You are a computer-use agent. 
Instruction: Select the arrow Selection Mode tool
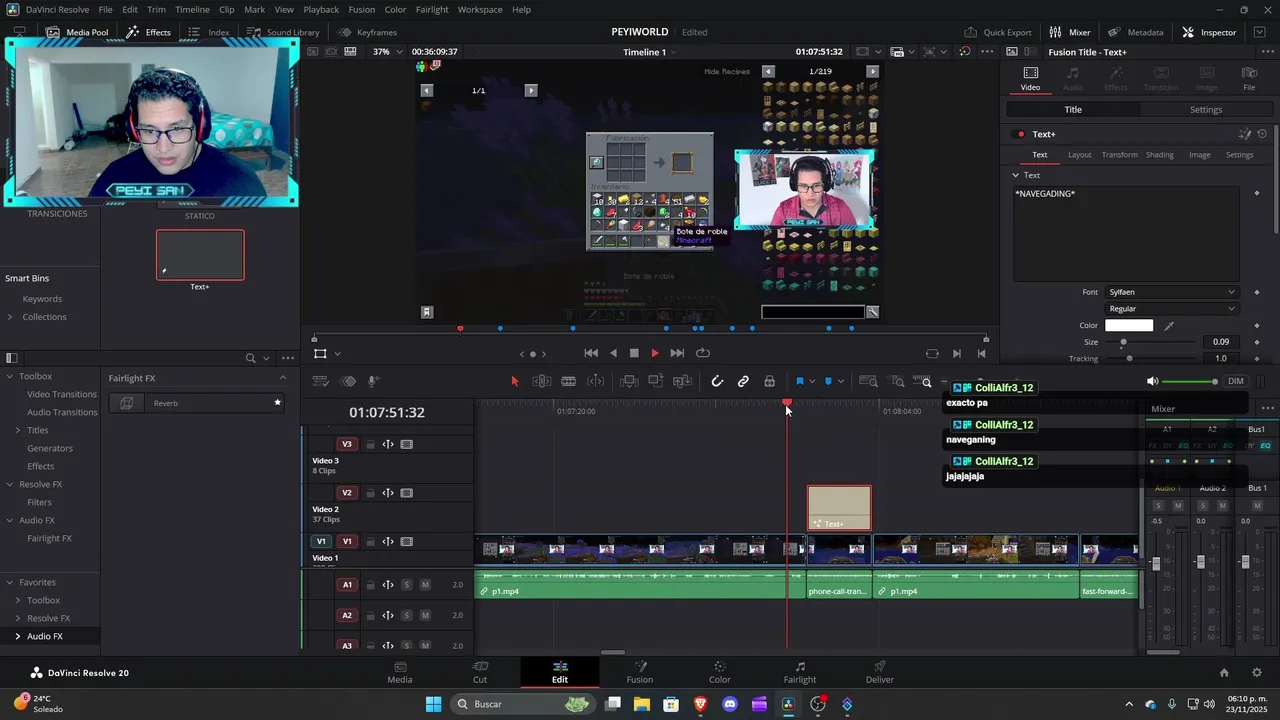click(x=515, y=381)
